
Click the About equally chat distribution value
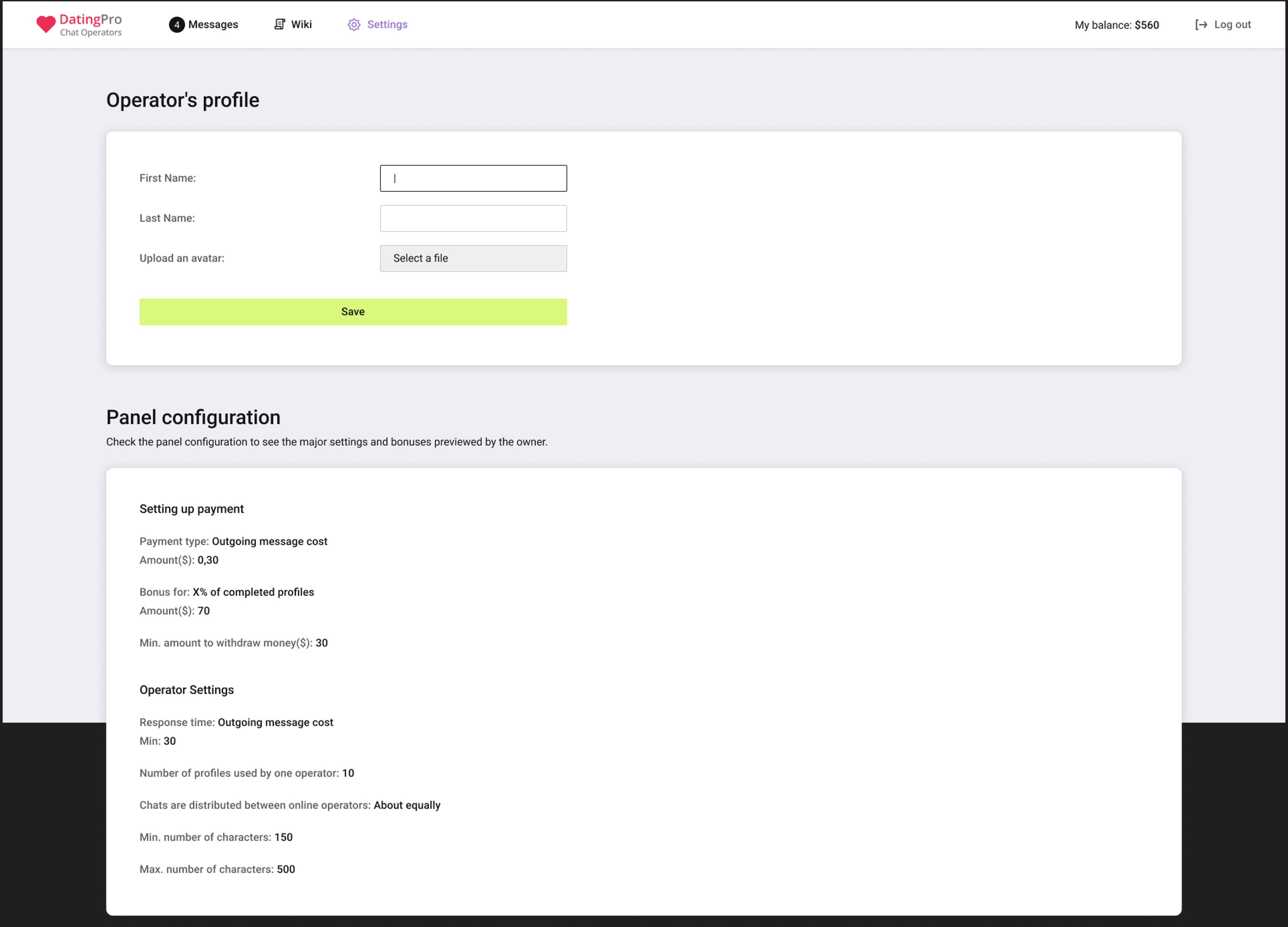[x=407, y=805]
